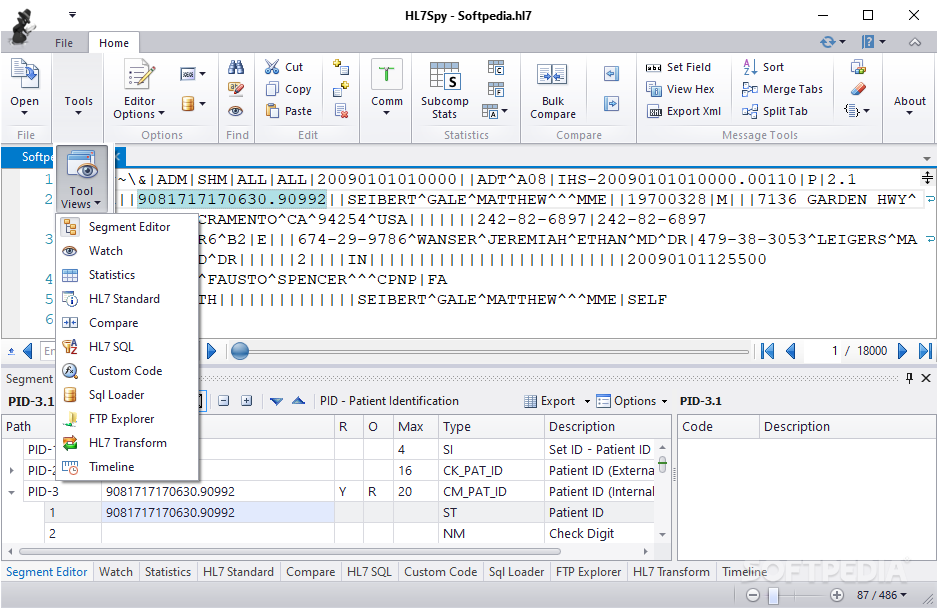Viewport: 938px width, 609px height.
Task: Sort the messages
Action: pyautogui.click(x=763, y=67)
